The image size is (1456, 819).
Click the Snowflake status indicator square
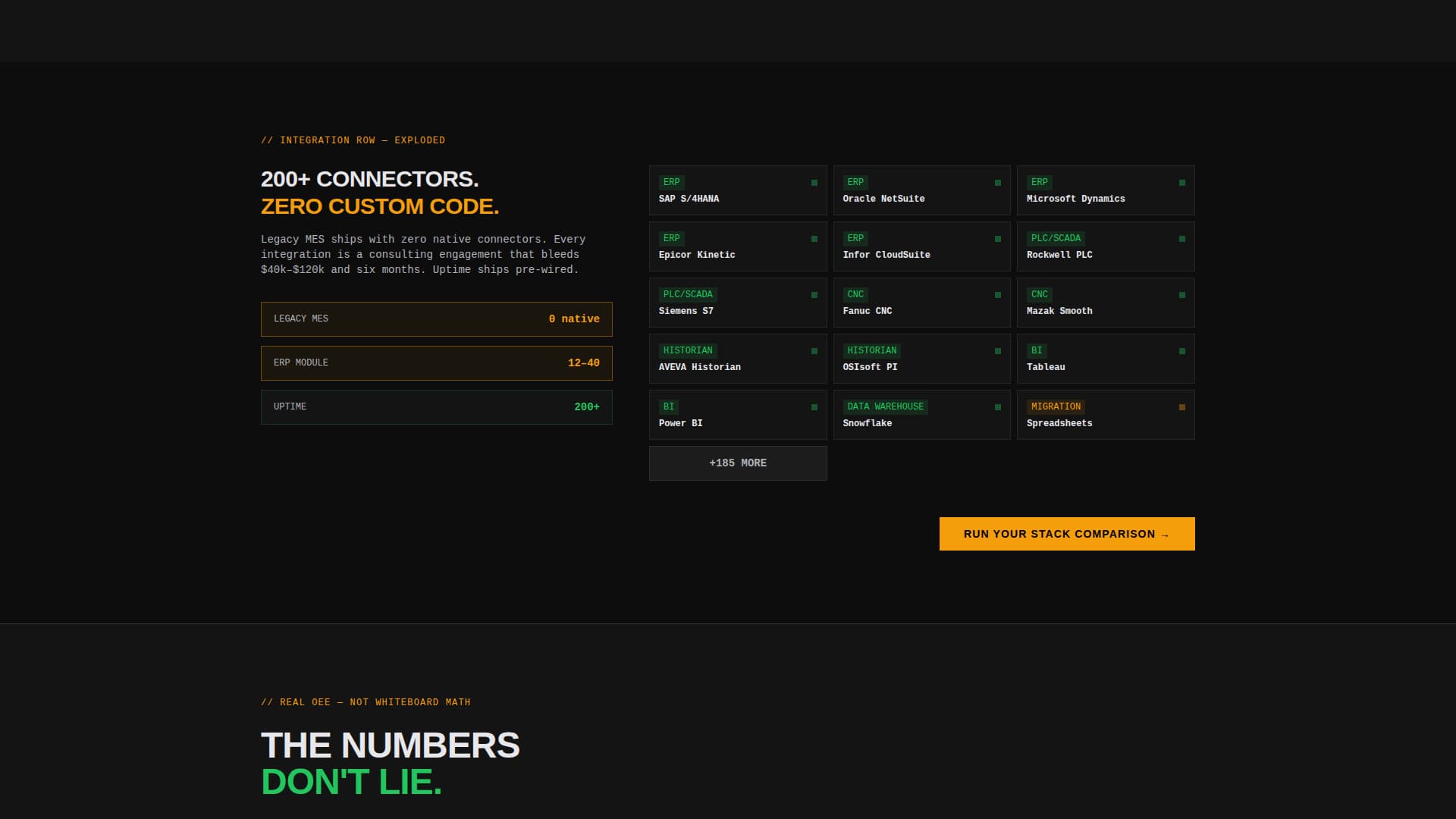point(998,407)
